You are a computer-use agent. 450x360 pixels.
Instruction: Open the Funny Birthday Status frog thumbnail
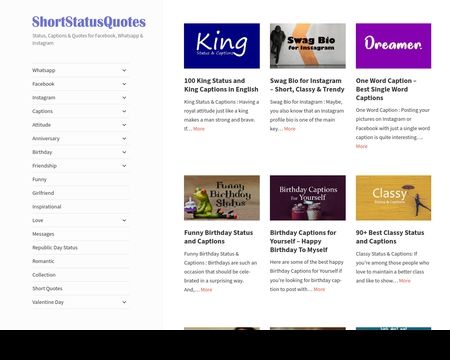tap(222, 198)
